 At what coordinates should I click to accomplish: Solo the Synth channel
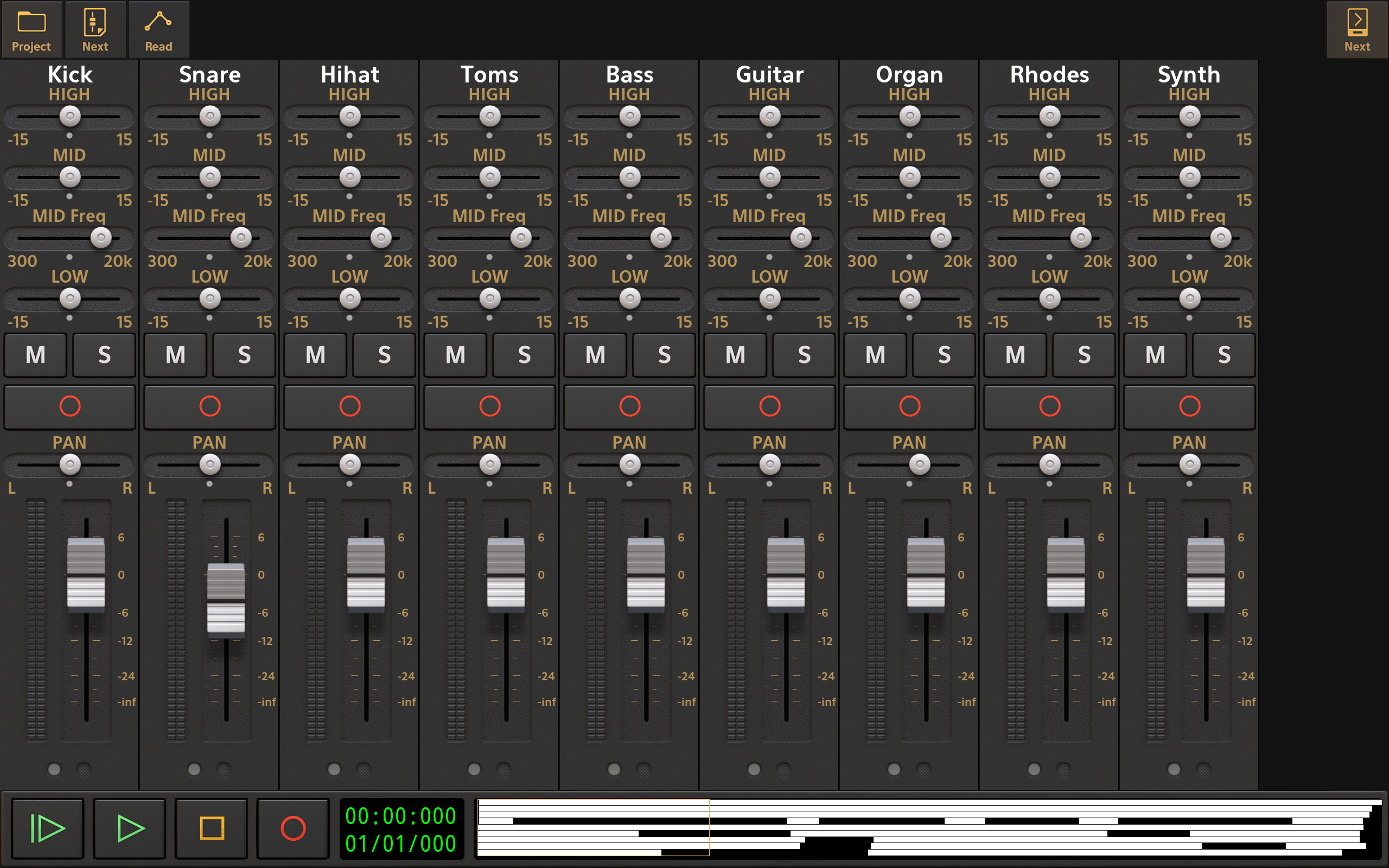pos(1224,355)
